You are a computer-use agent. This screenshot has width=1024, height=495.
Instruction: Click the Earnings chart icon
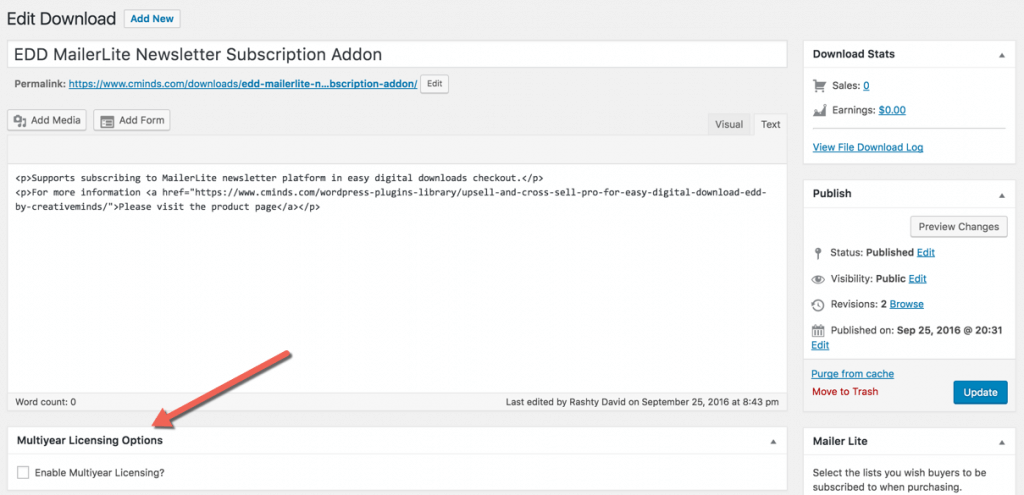[819, 110]
